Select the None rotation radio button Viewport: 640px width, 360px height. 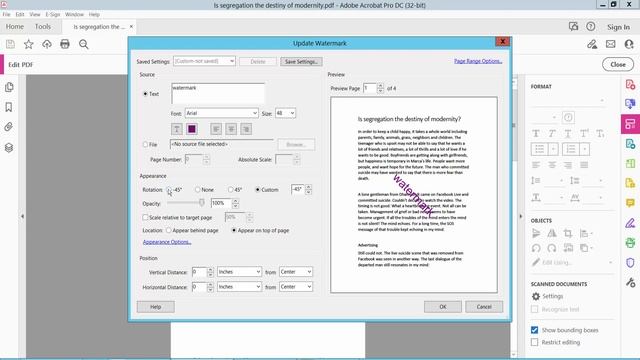(x=198, y=190)
